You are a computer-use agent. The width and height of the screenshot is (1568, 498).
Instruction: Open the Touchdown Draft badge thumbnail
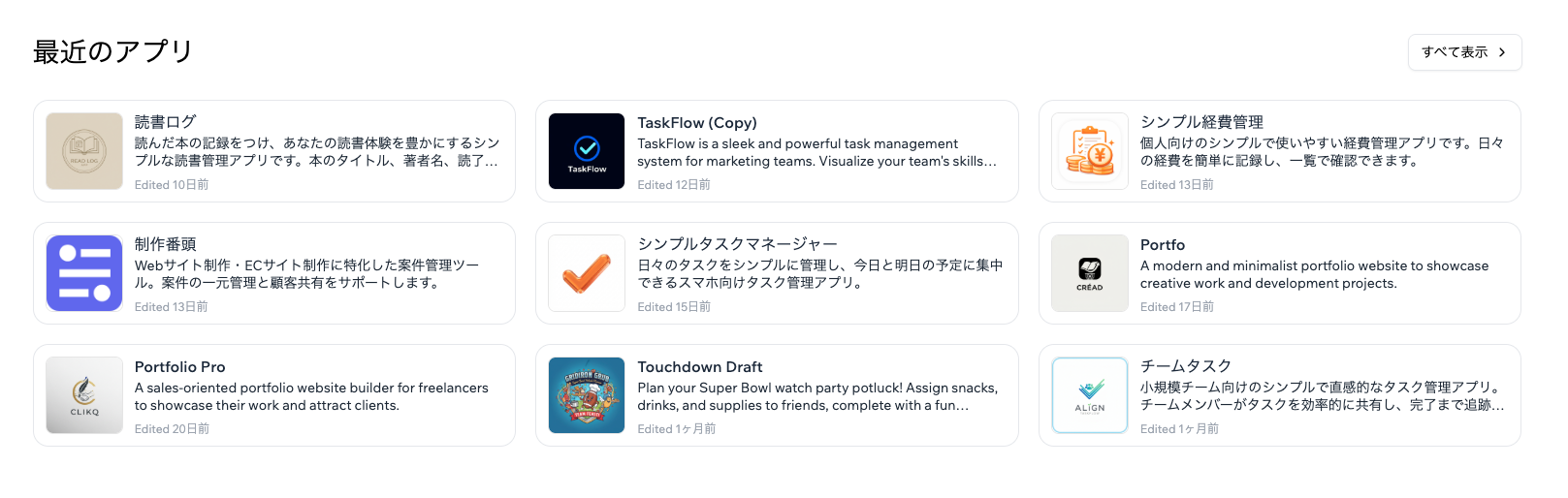(587, 395)
